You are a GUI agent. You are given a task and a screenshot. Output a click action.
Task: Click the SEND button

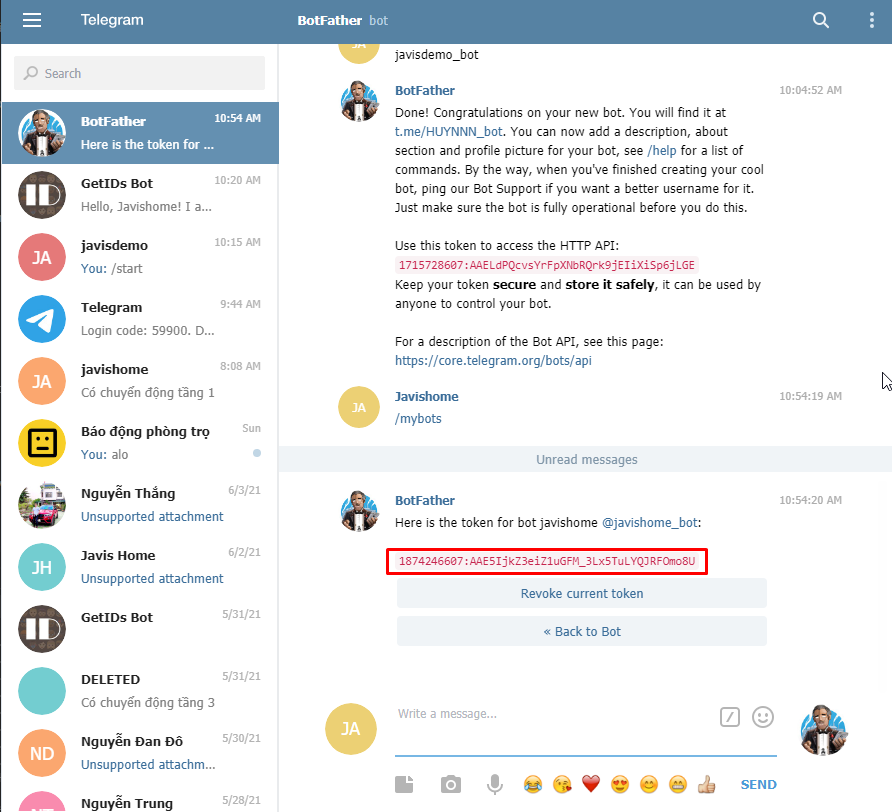point(758,785)
